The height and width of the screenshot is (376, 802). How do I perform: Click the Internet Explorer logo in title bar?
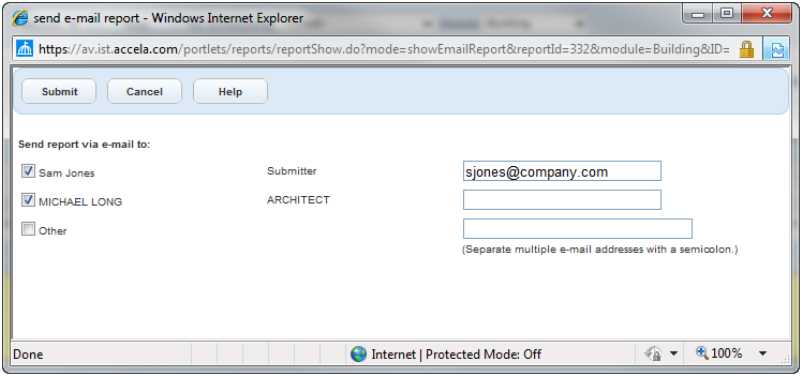(x=20, y=18)
